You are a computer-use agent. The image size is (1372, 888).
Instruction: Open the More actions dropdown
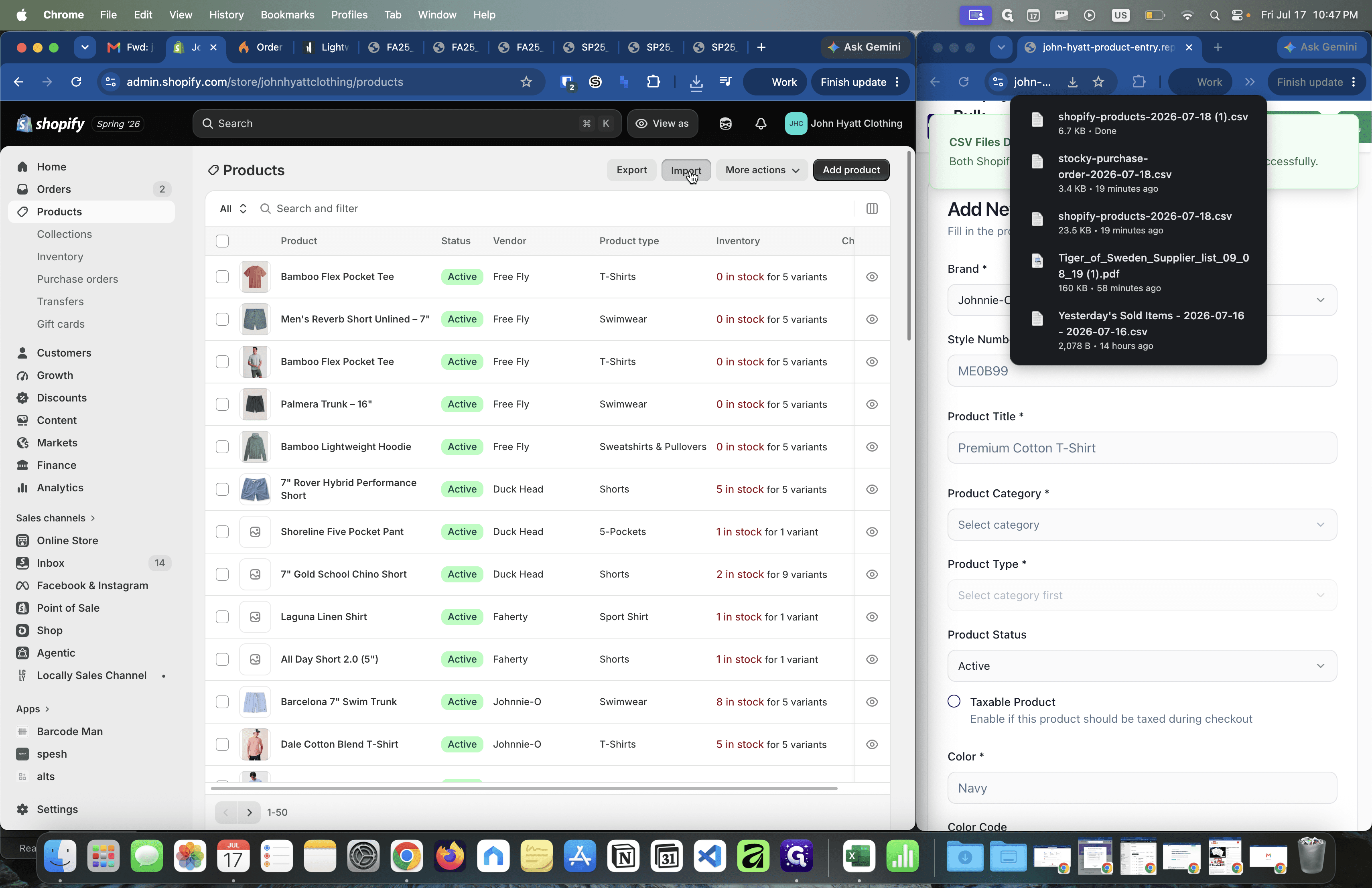tap(761, 170)
